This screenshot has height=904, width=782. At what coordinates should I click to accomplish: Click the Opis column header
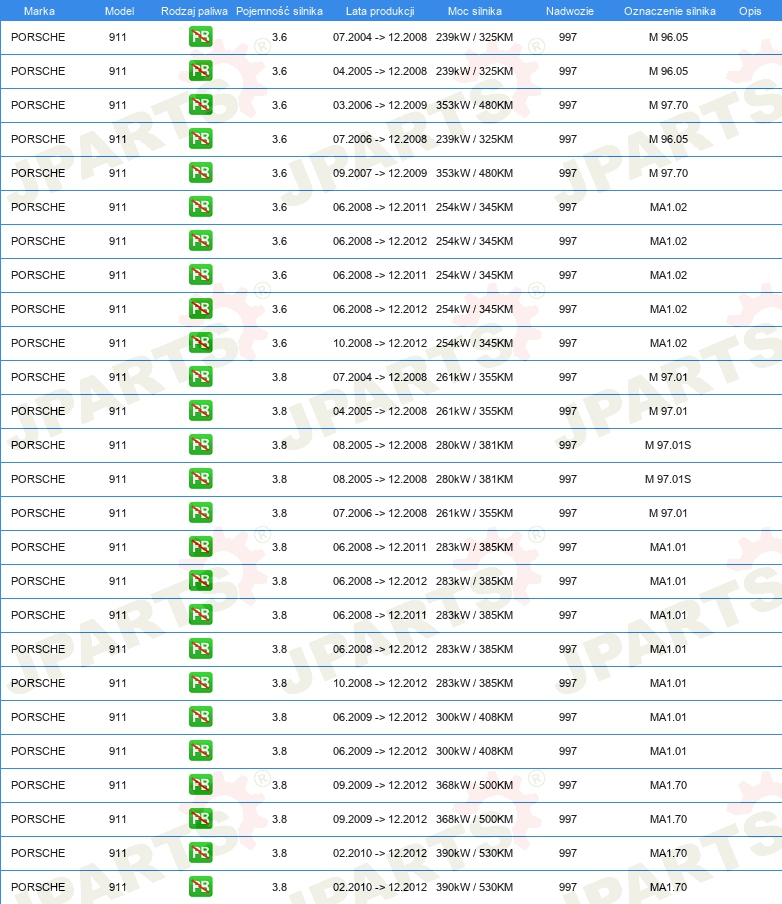(x=750, y=11)
